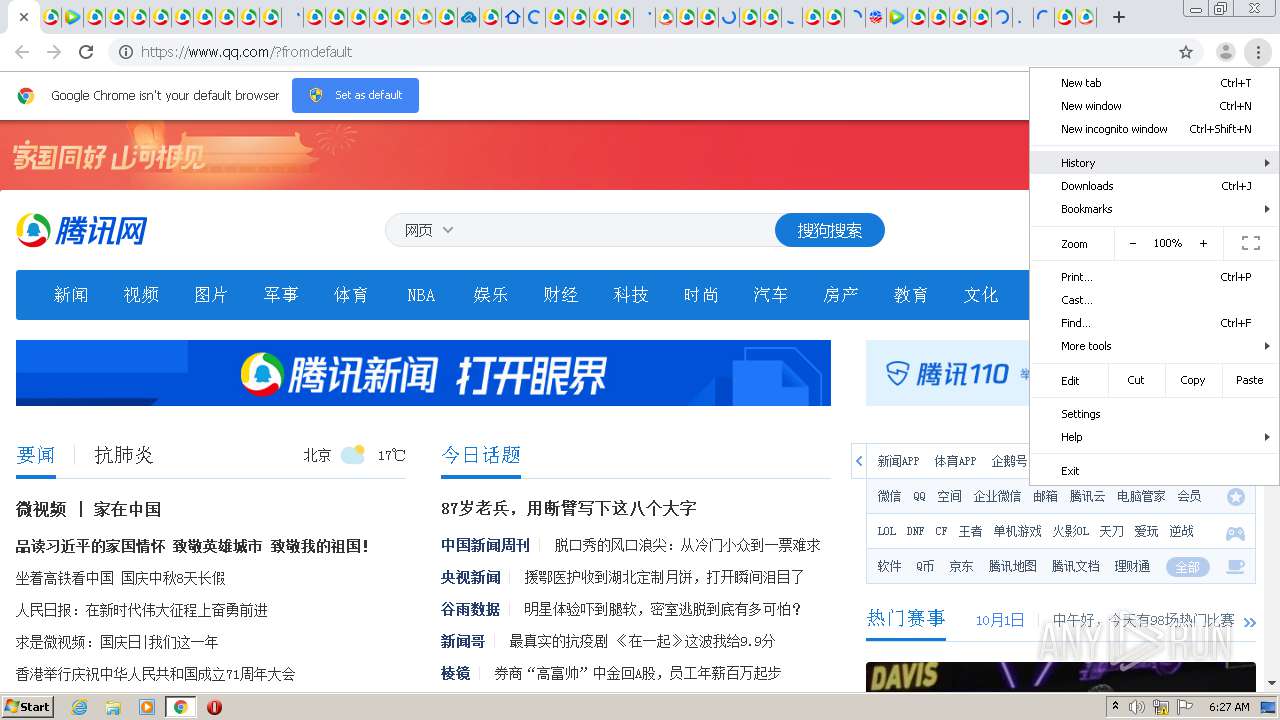
Task: Click the Tencent 腾讯网 logo
Action: click(82, 230)
